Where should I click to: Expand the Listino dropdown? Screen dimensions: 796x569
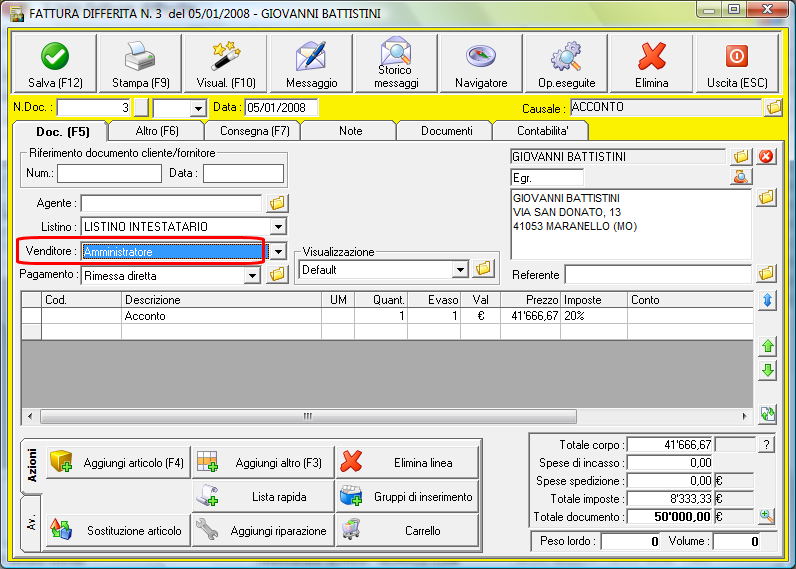pyautogui.click(x=278, y=227)
